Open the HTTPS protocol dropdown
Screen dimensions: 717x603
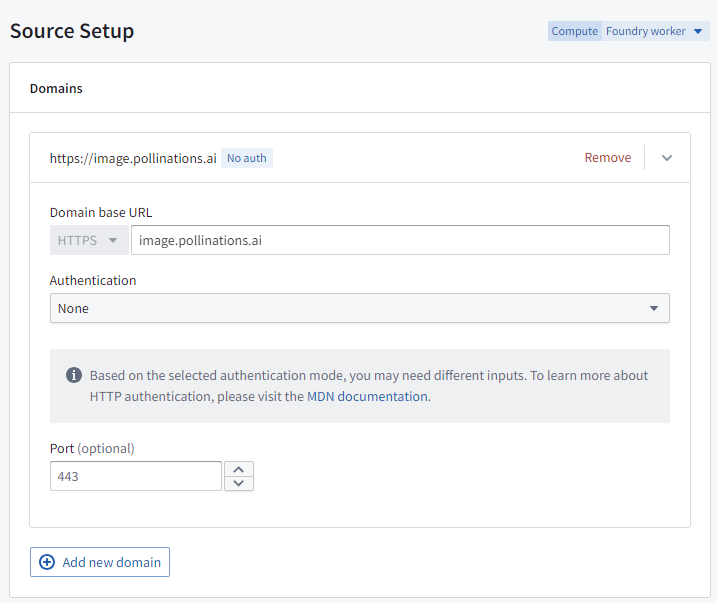click(x=89, y=240)
